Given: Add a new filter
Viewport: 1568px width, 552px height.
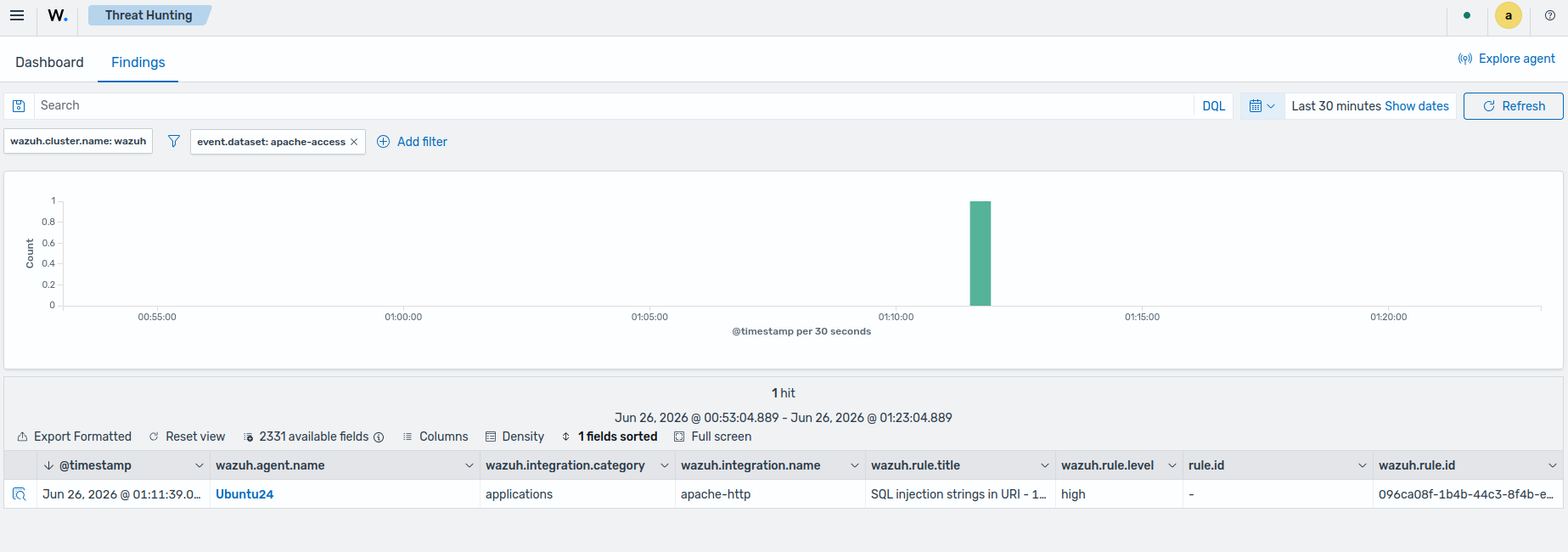Looking at the screenshot, I should [x=412, y=142].
